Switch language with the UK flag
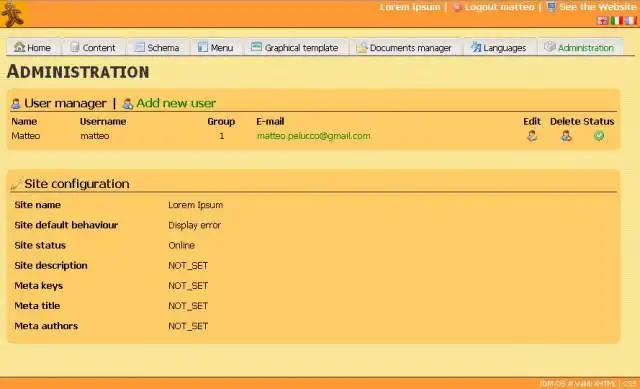The image size is (640, 389). click(602, 20)
